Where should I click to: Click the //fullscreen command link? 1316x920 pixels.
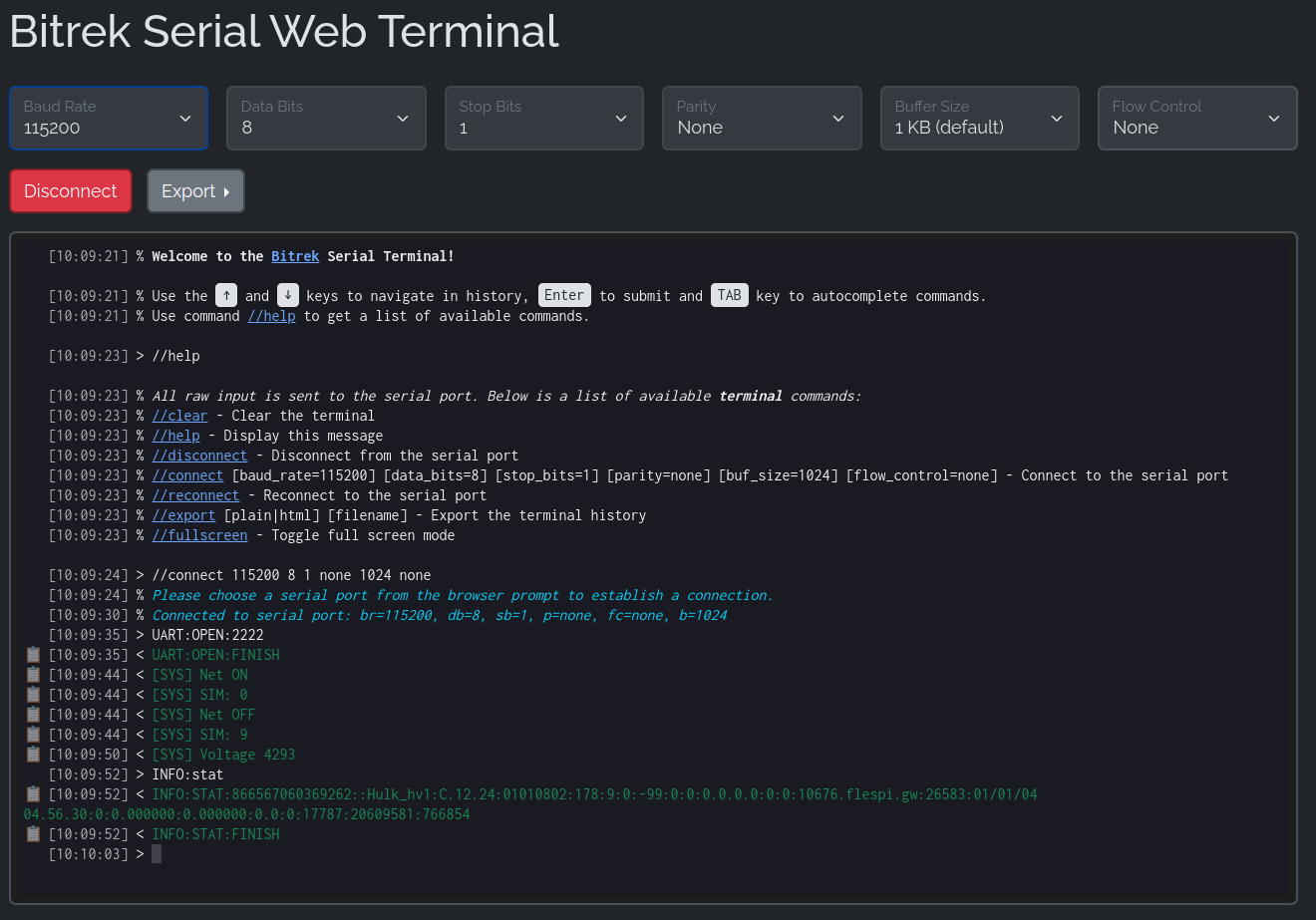pos(199,535)
